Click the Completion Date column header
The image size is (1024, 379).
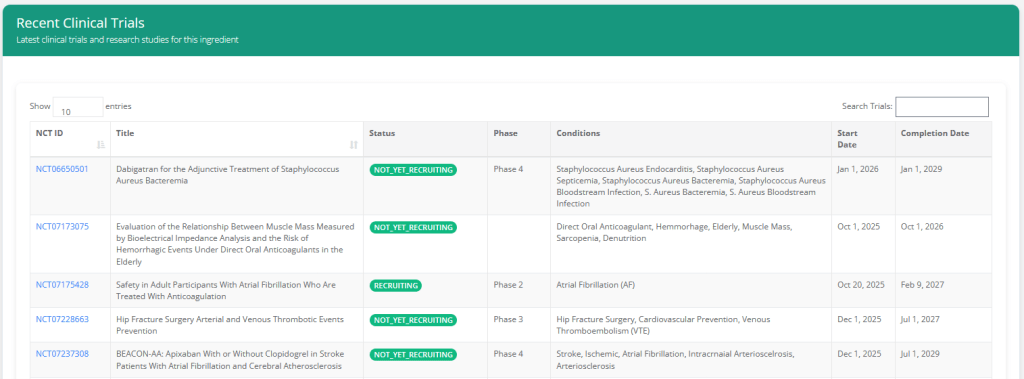coord(943,139)
